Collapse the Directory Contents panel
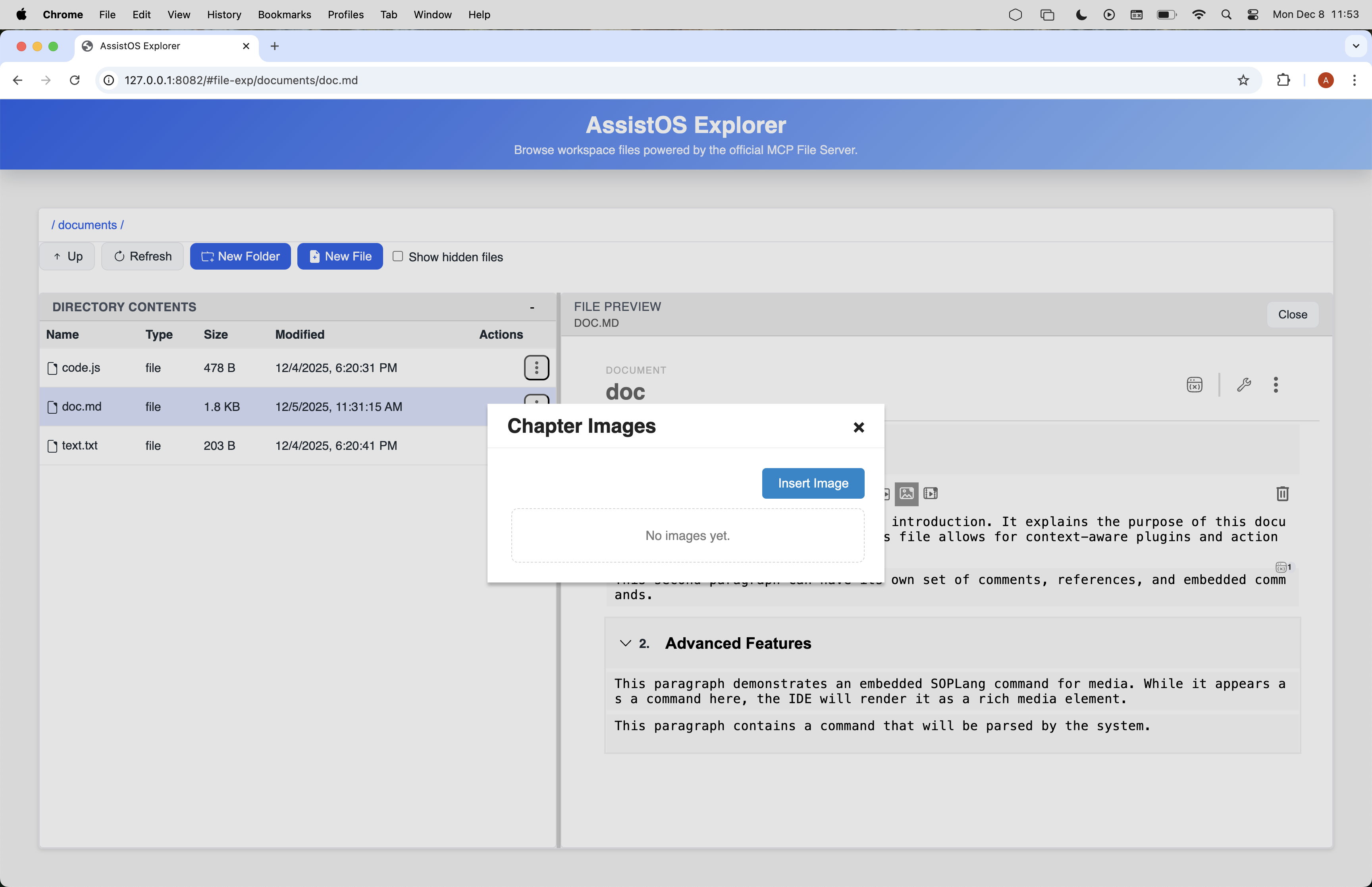 point(532,308)
